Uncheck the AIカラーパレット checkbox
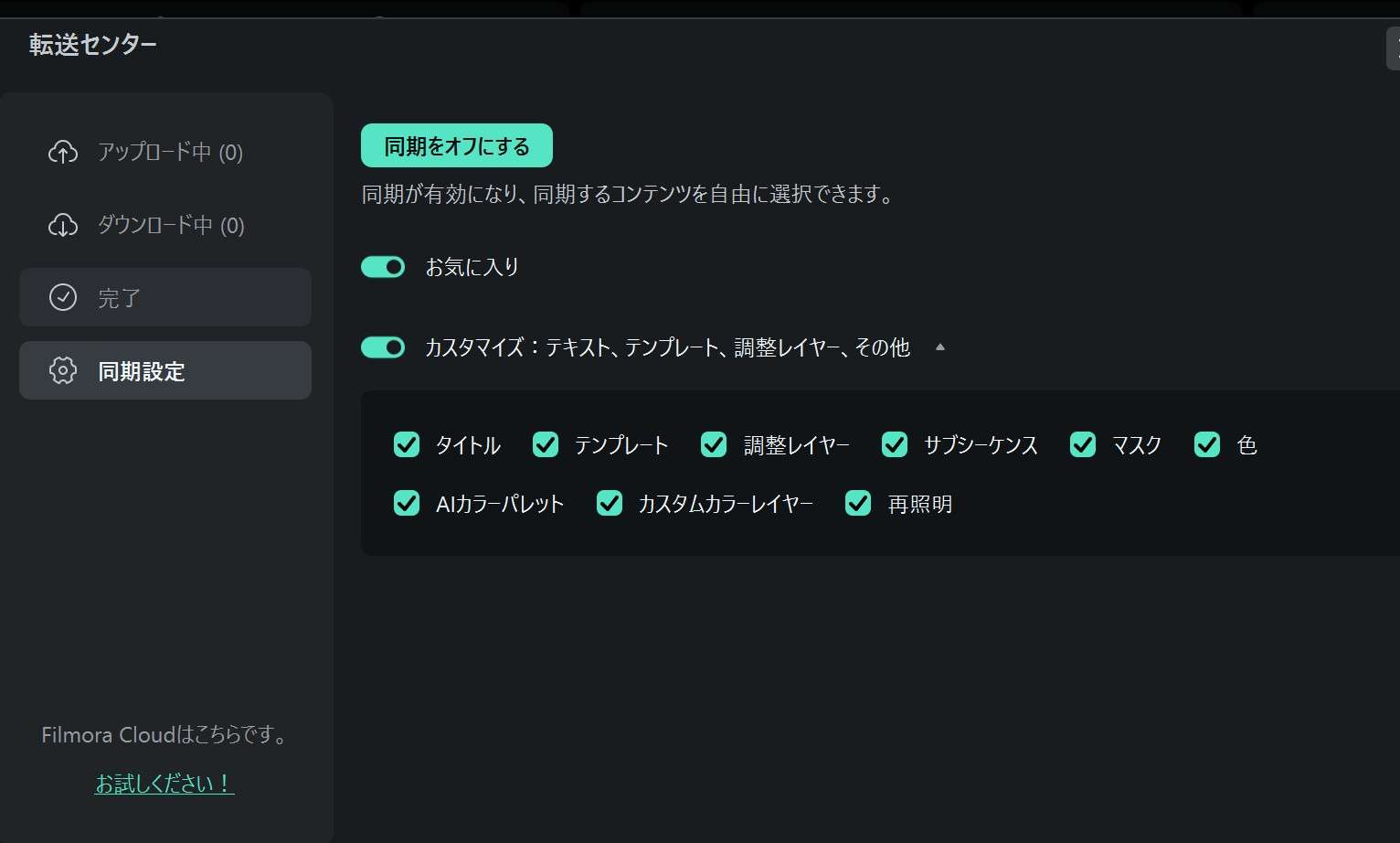The image size is (1400, 843). tap(407, 503)
